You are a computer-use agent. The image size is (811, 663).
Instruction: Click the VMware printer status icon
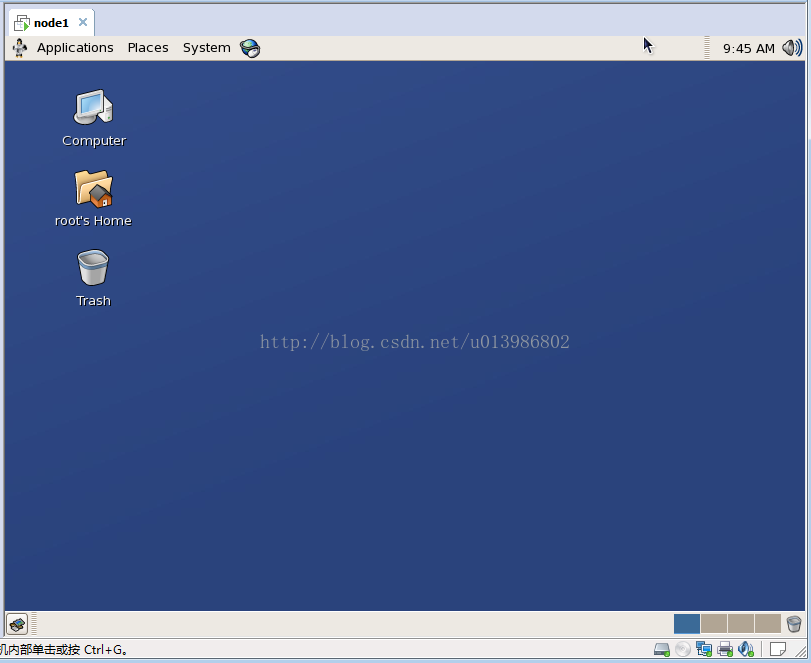pos(725,649)
